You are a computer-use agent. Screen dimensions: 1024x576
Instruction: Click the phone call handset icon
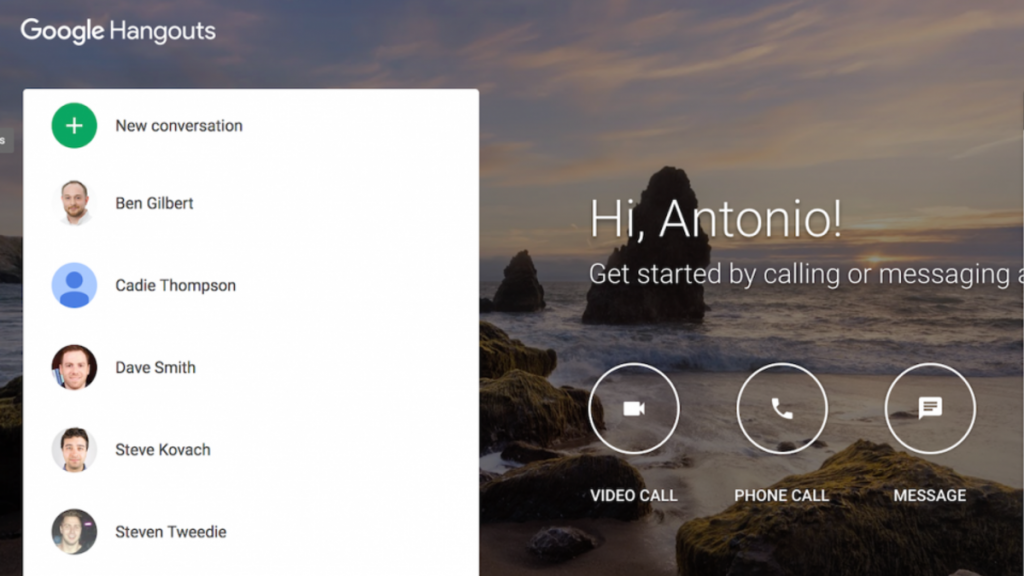(782, 409)
